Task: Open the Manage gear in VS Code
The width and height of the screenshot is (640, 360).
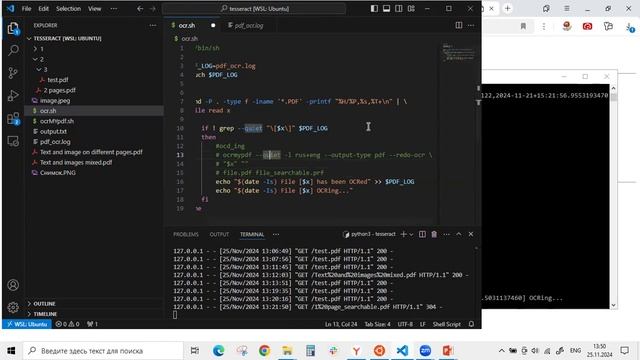Action: tap(13, 307)
